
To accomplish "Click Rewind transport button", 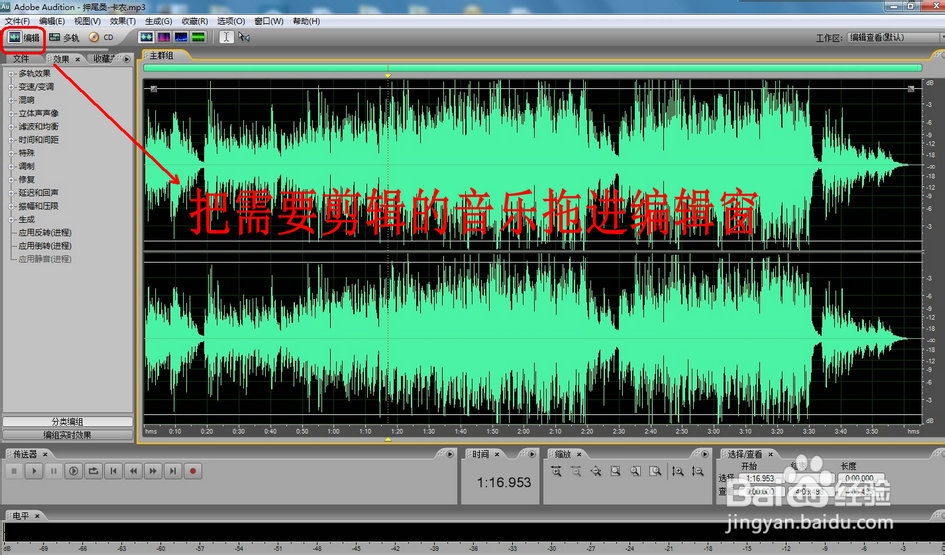I will 133,471.
